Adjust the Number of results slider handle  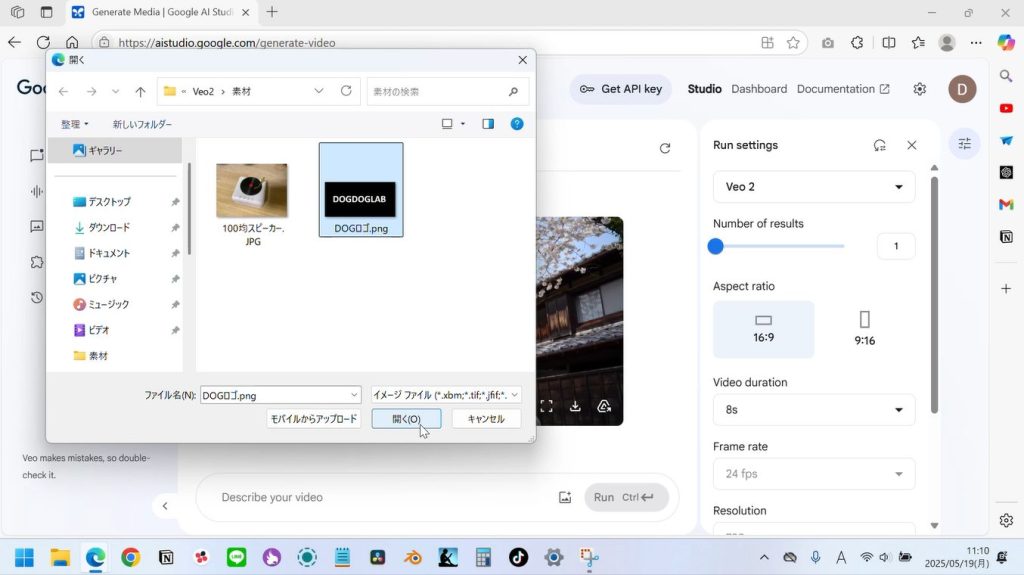[716, 246]
